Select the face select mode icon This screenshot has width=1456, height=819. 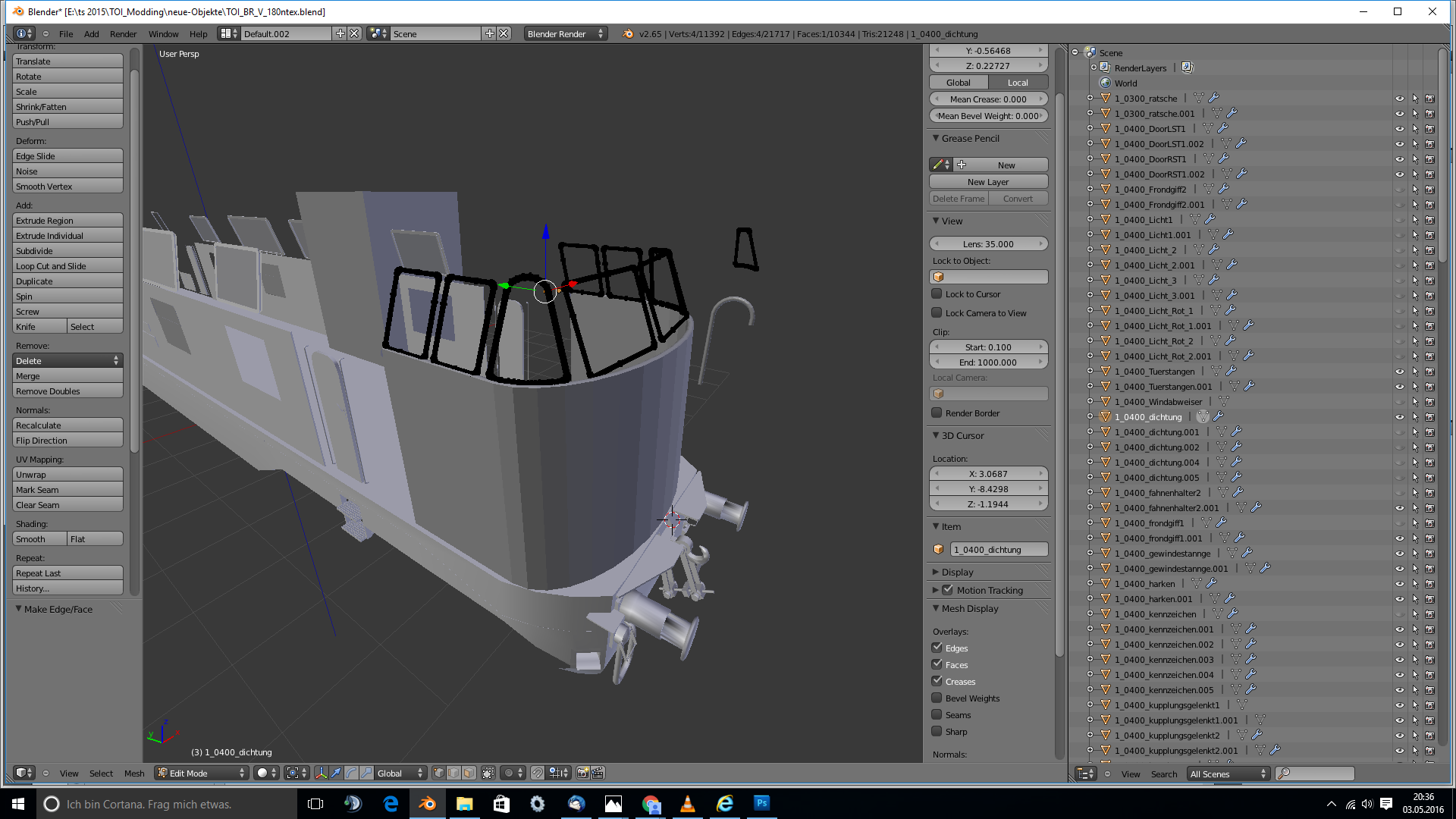[469, 773]
